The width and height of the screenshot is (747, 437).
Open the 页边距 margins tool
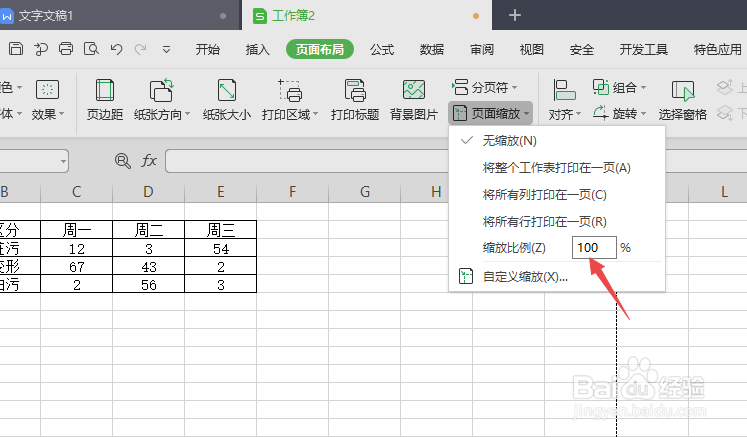105,100
